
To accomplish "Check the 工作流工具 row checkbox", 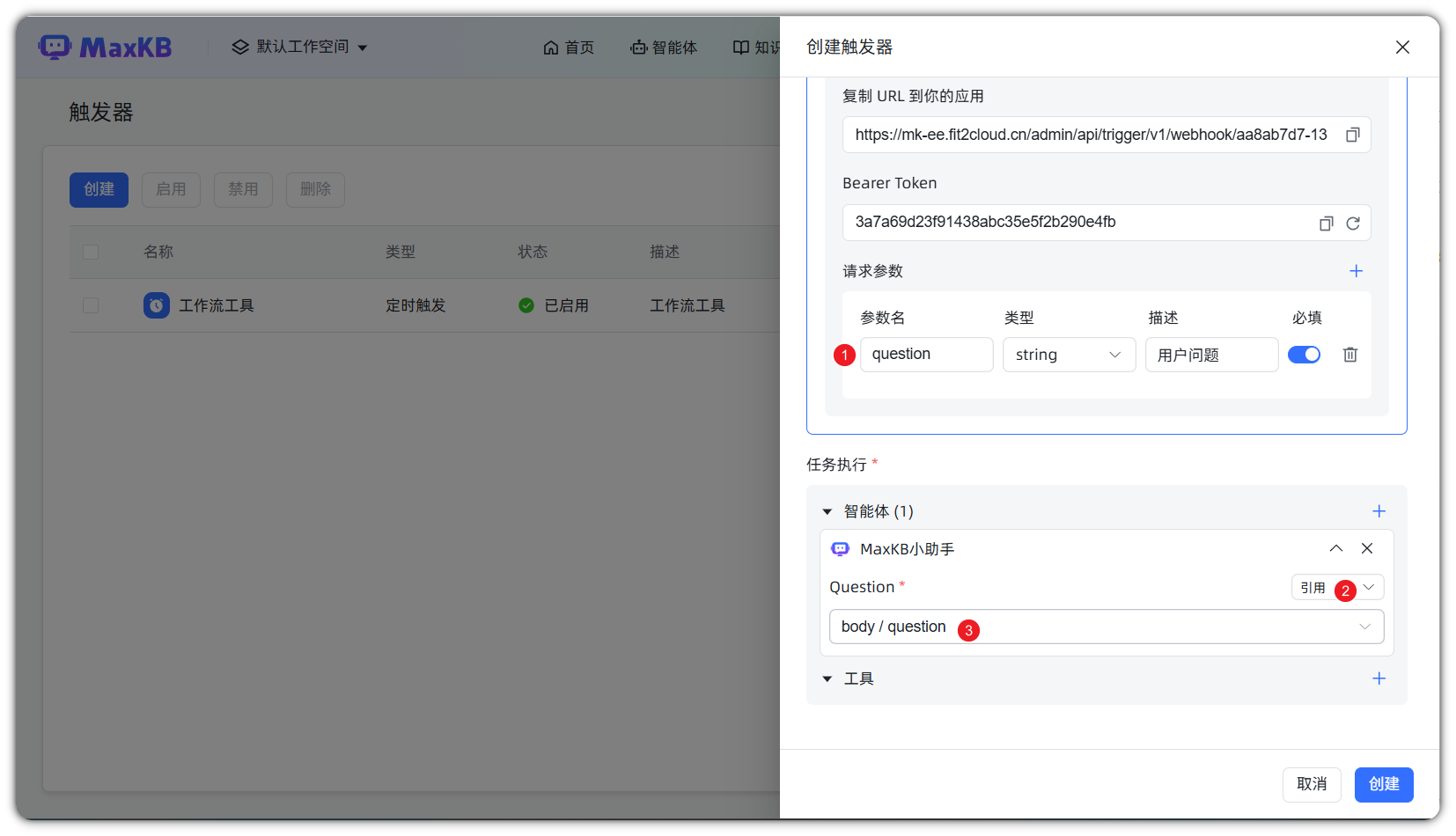I will [x=91, y=305].
